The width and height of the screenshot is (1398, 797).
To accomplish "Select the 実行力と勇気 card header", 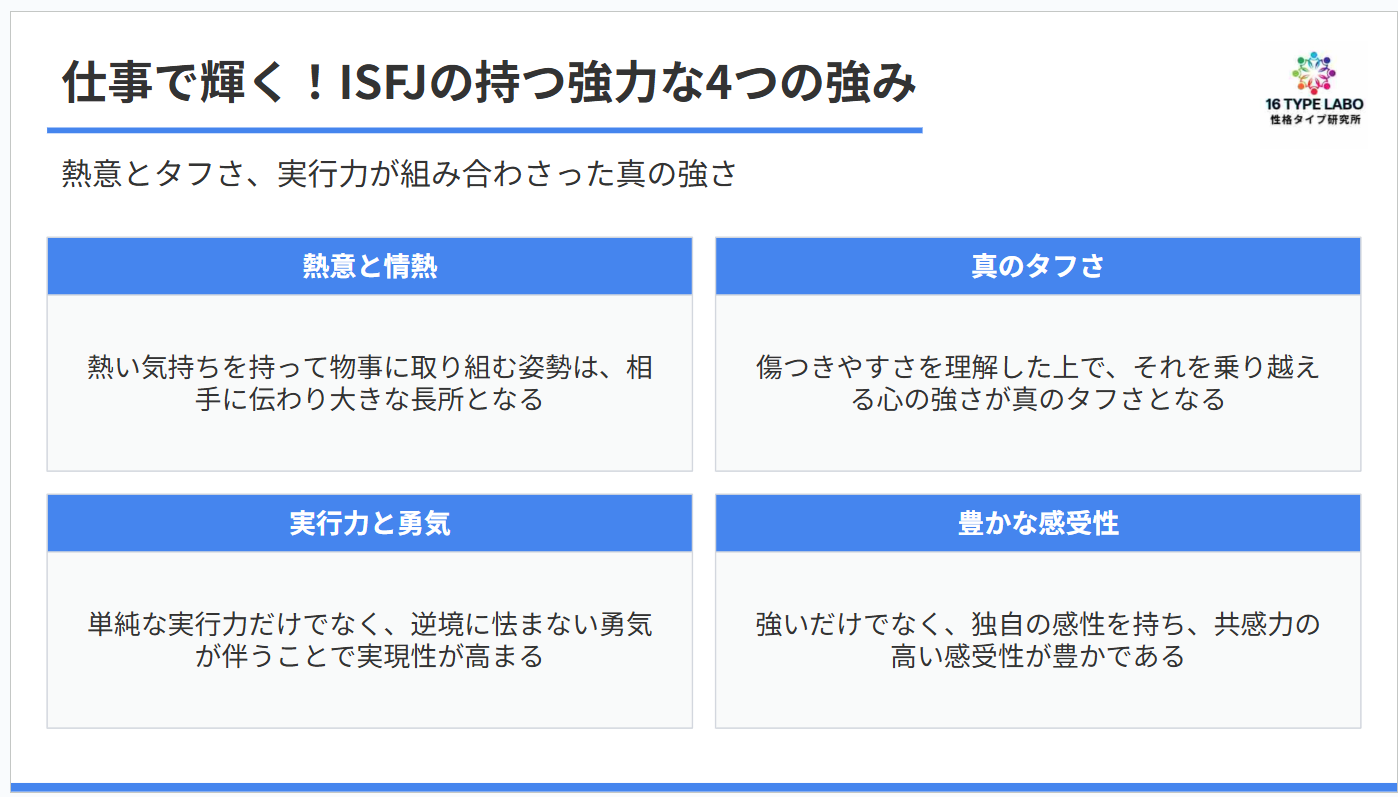I will click(x=369, y=523).
